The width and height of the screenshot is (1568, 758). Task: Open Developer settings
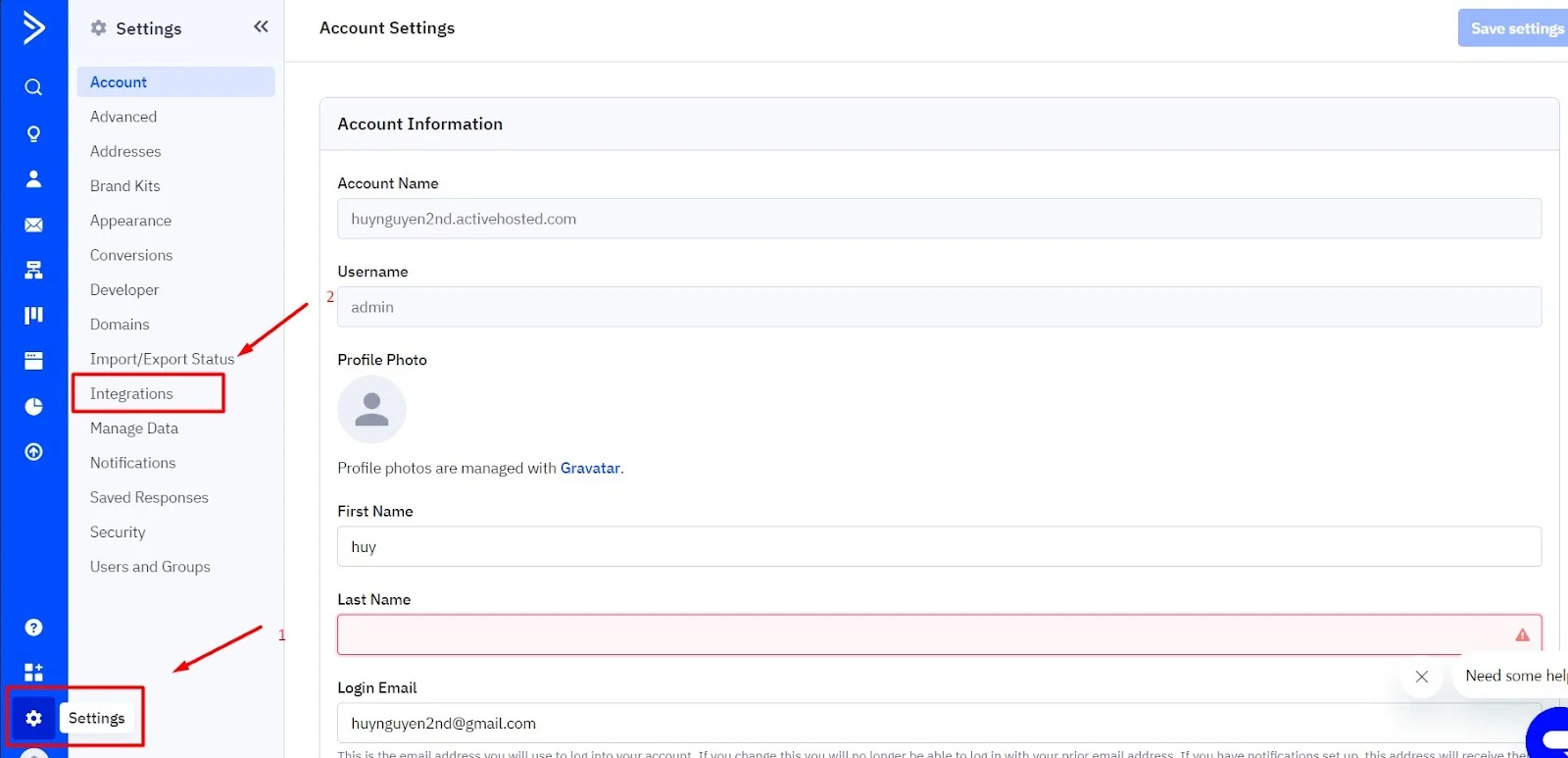click(x=124, y=290)
